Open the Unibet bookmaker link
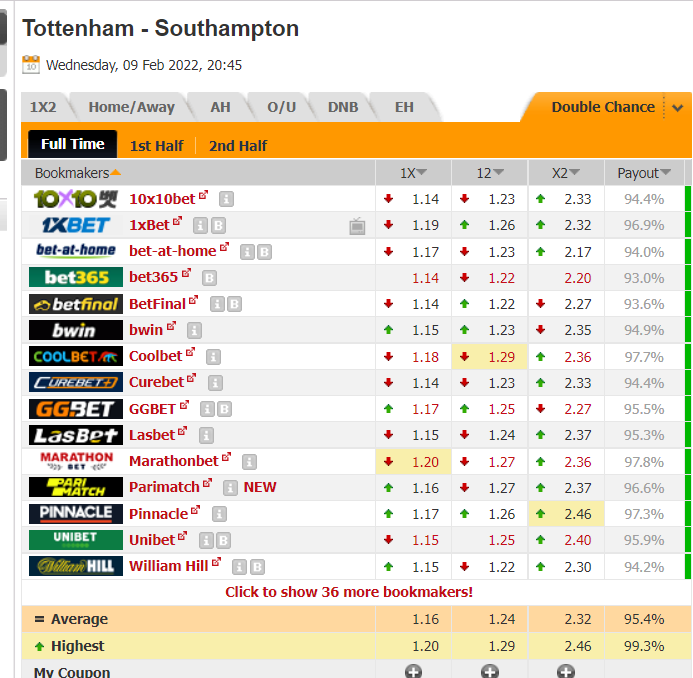Image resolution: width=693 pixels, height=678 pixels. tap(152, 540)
